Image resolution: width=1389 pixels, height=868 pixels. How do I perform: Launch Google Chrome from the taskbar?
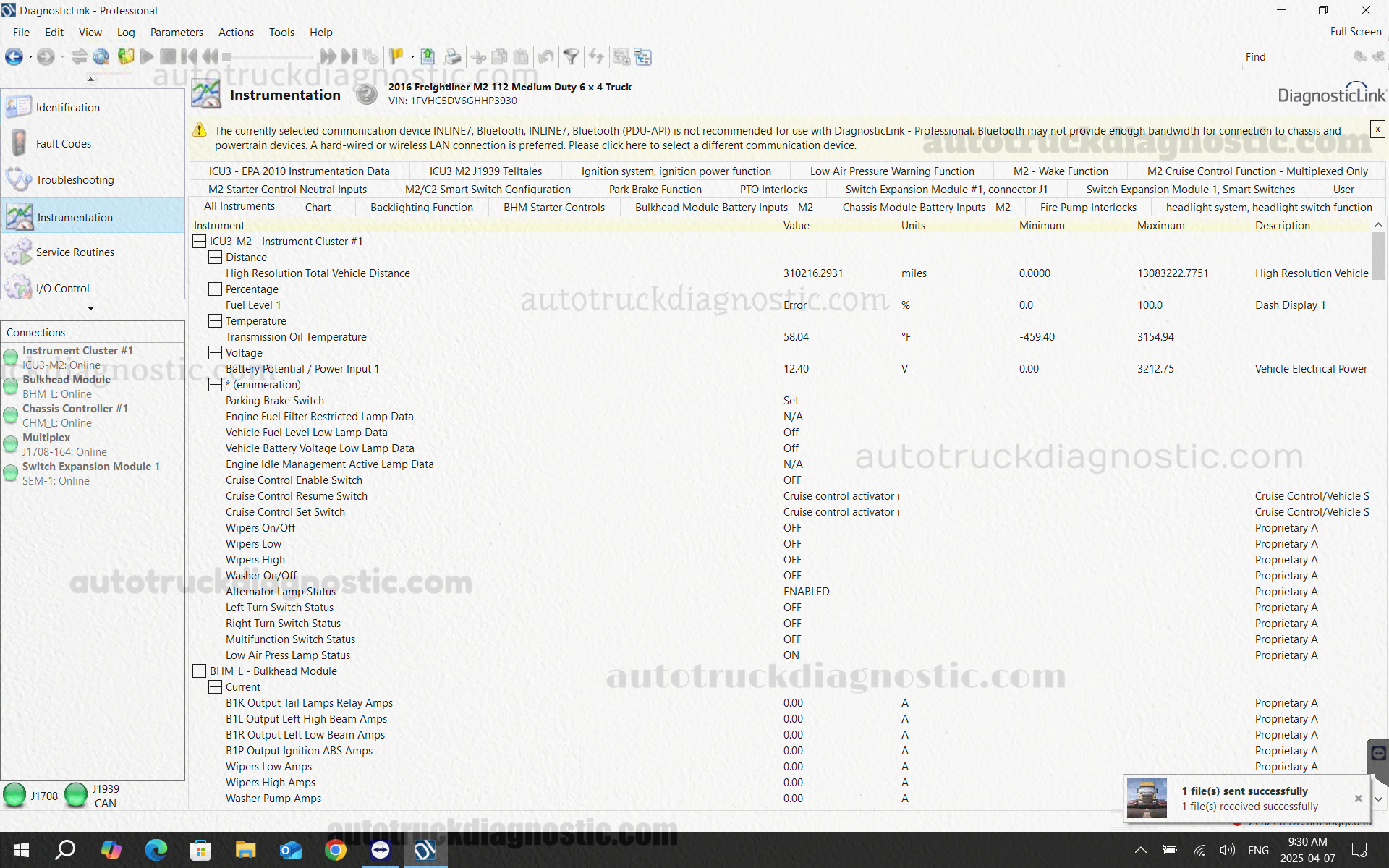pos(336,850)
